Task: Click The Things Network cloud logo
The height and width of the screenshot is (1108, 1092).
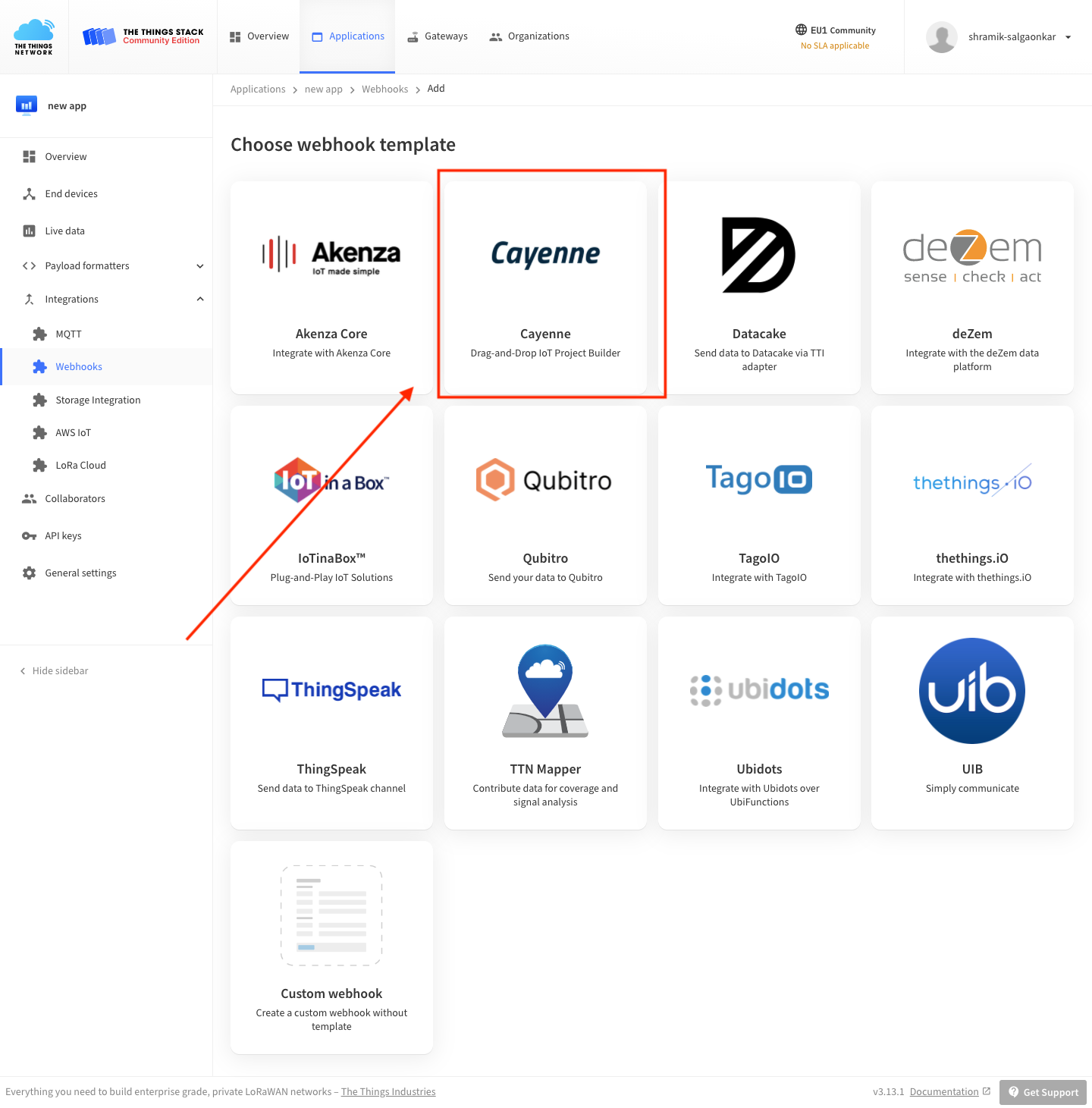Action: tap(34, 36)
